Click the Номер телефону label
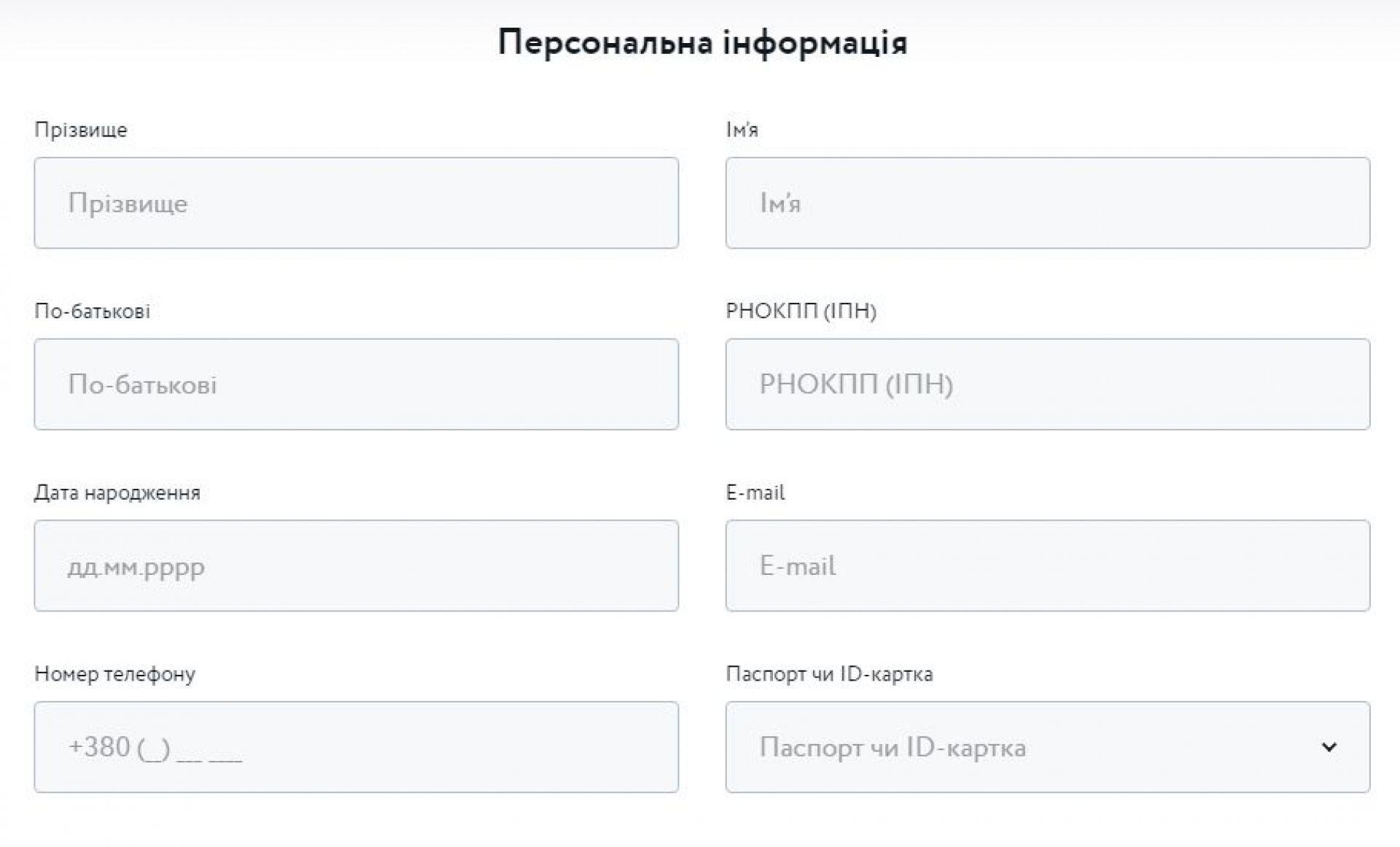This screenshot has width=1400, height=847. coord(115,674)
